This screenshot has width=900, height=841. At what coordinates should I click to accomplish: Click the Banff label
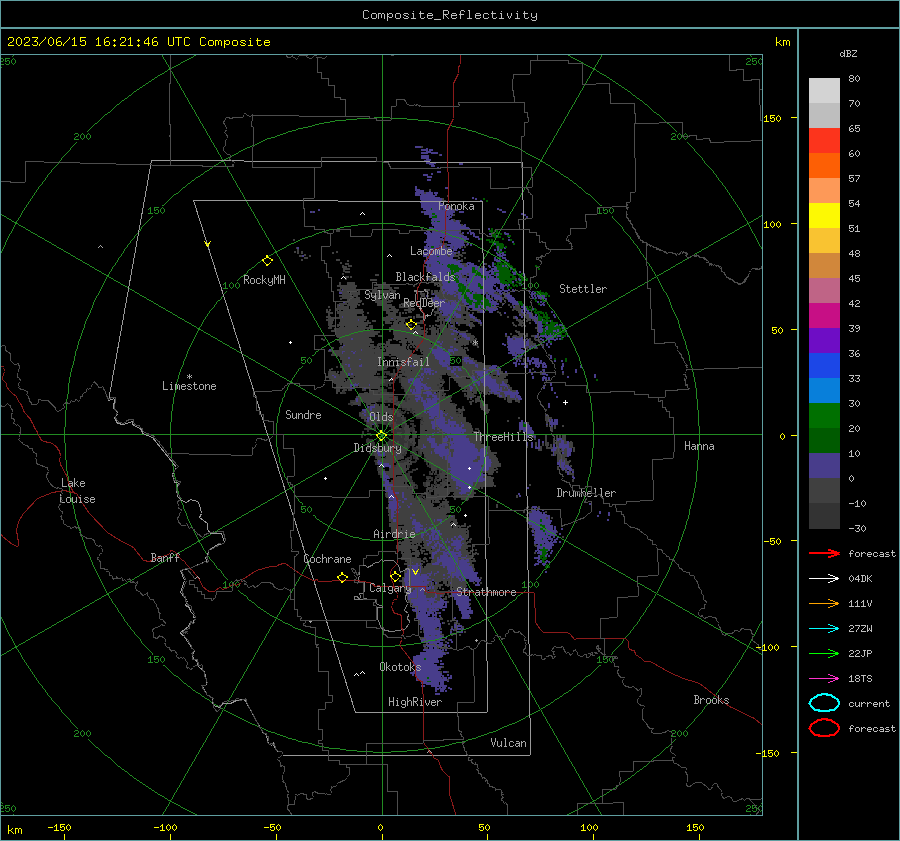pos(165,557)
